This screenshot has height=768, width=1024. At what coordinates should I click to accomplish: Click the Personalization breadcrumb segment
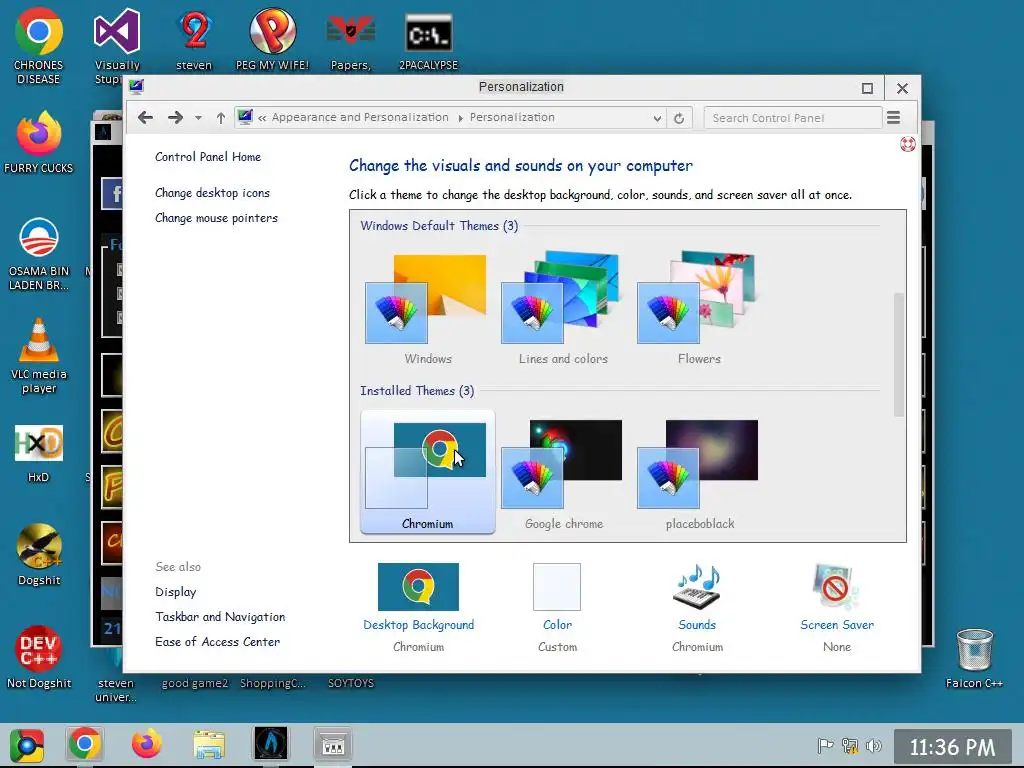pyautogui.click(x=512, y=118)
